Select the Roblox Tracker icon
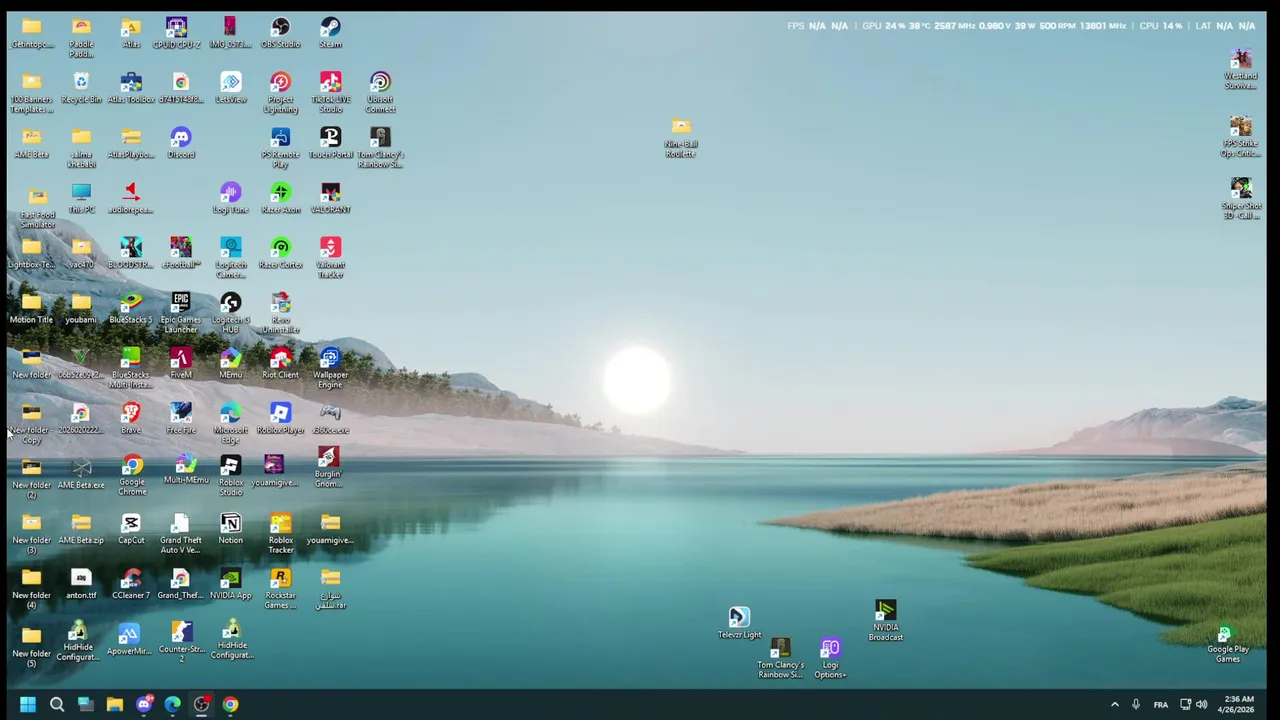 (280, 533)
